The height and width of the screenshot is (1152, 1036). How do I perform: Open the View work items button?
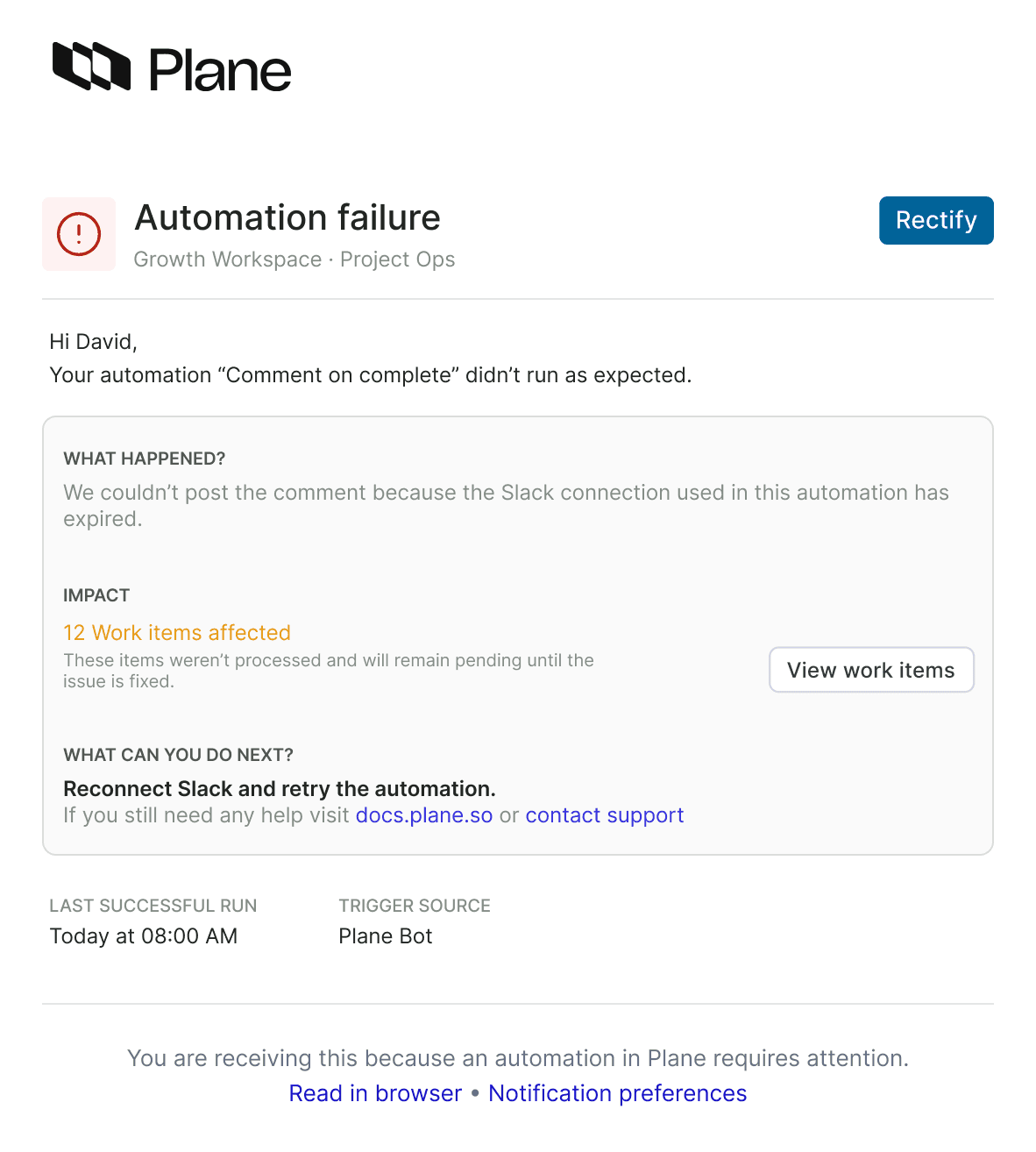[871, 670]
